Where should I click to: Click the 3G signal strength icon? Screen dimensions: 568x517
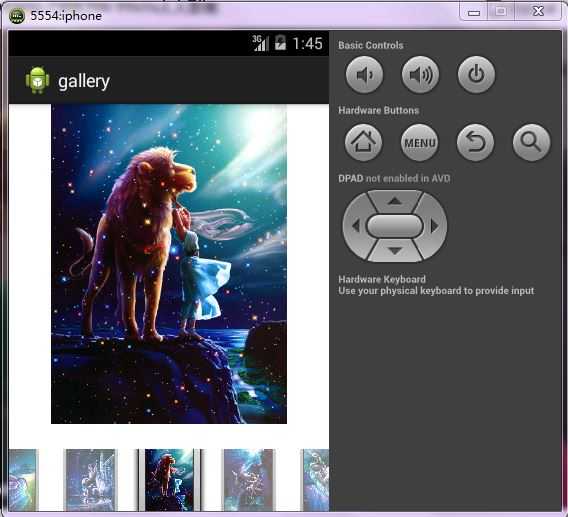point(260,43)
